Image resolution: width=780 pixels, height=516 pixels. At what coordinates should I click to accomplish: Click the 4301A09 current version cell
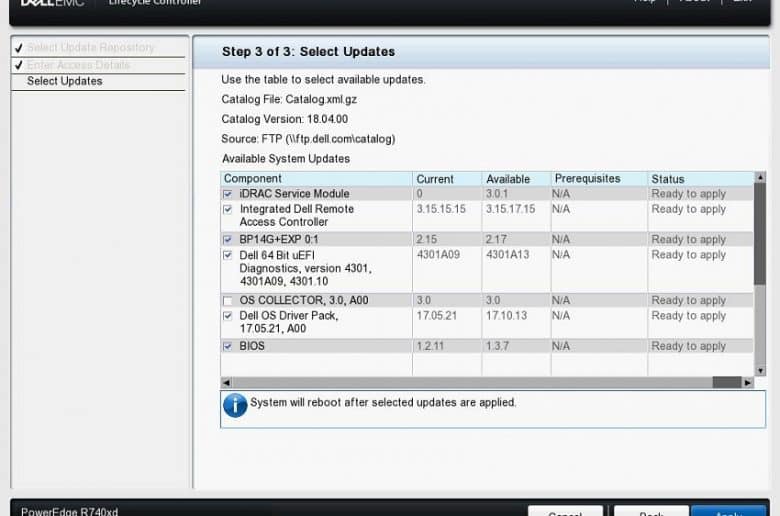pos(438,255)
